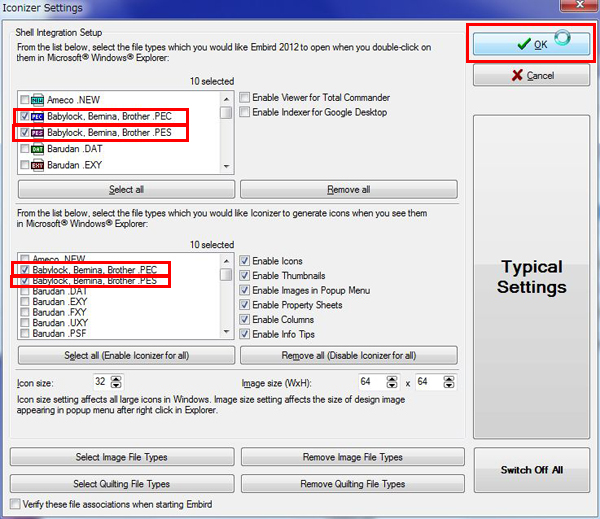Click the Image height value field

tap(429, 382)
